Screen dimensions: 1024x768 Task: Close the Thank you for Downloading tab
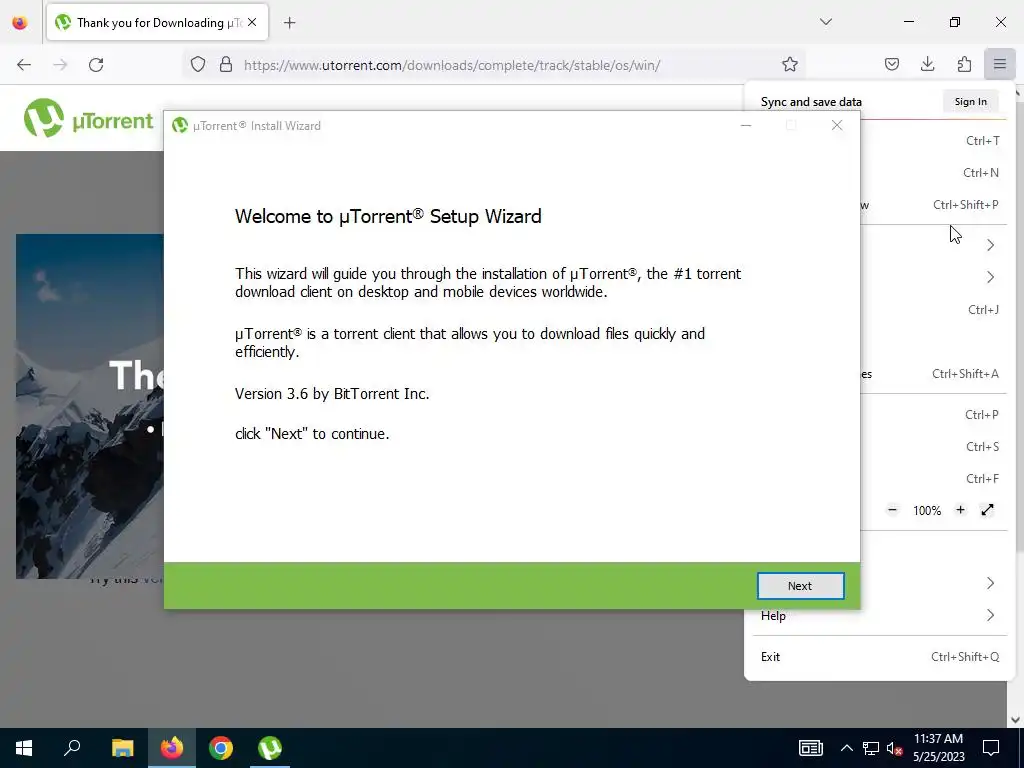253,23
